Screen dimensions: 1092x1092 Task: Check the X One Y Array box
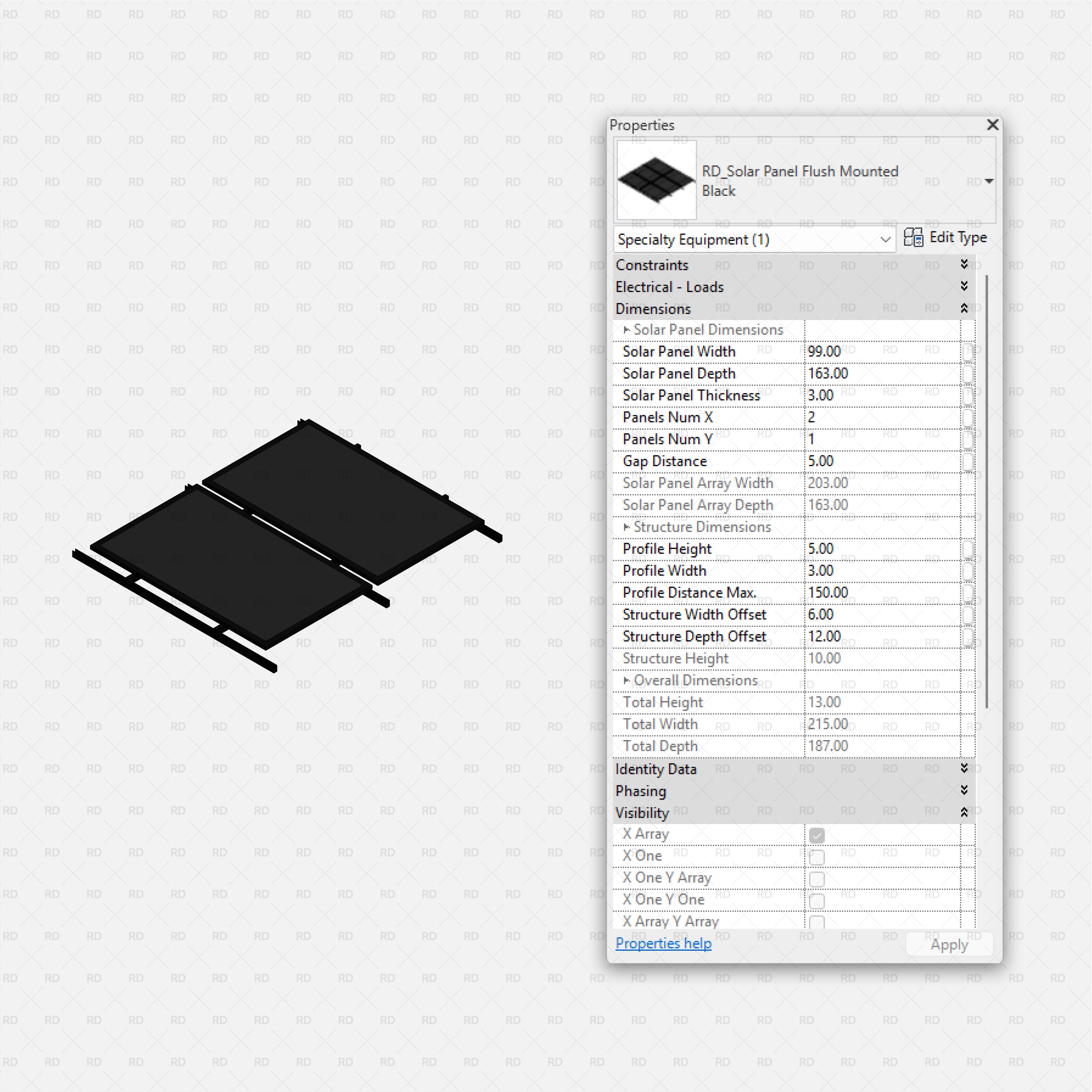(817, 879)
